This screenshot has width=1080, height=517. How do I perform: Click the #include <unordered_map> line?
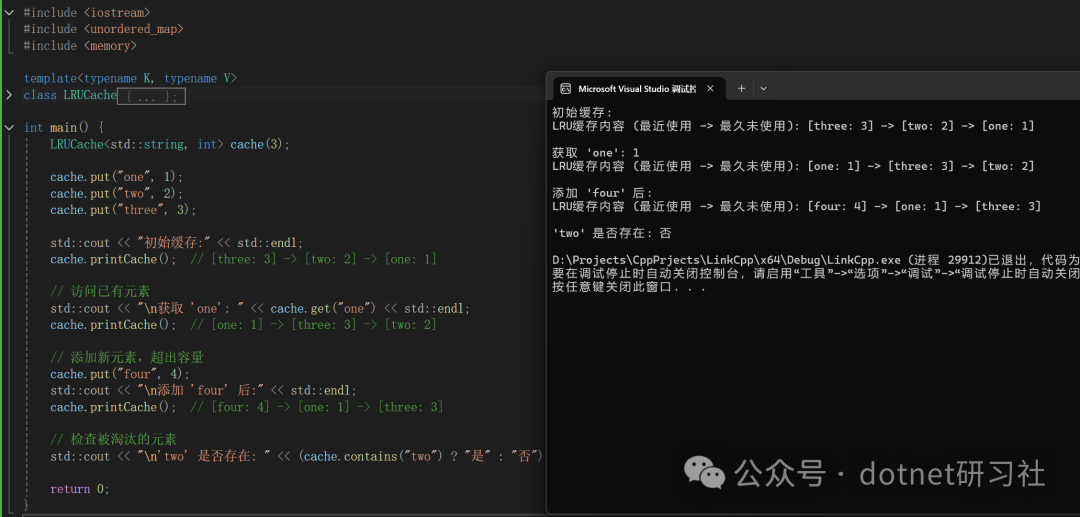(103, 29)
